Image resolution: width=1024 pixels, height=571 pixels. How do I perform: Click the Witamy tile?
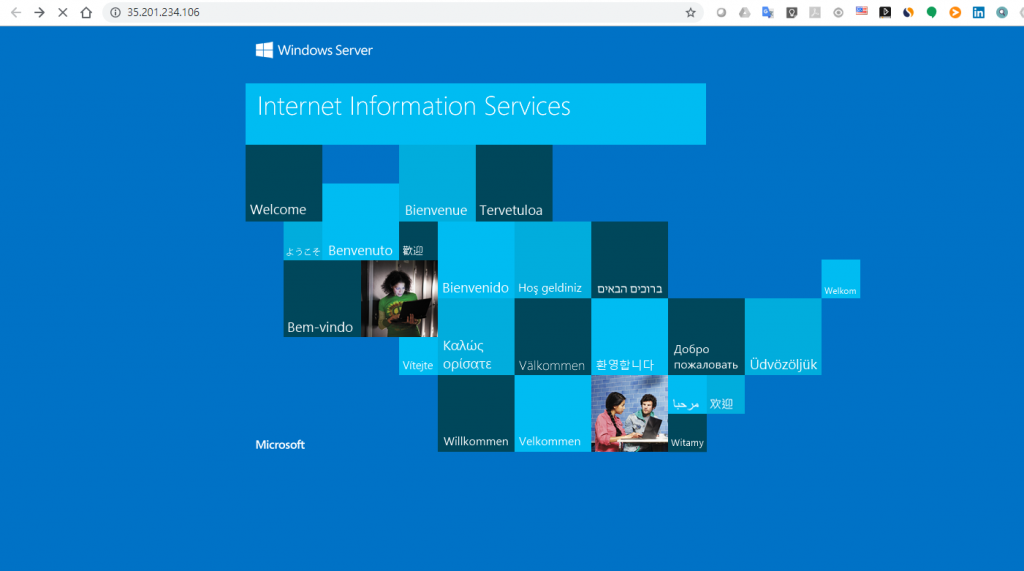click(x=687, y=432)
